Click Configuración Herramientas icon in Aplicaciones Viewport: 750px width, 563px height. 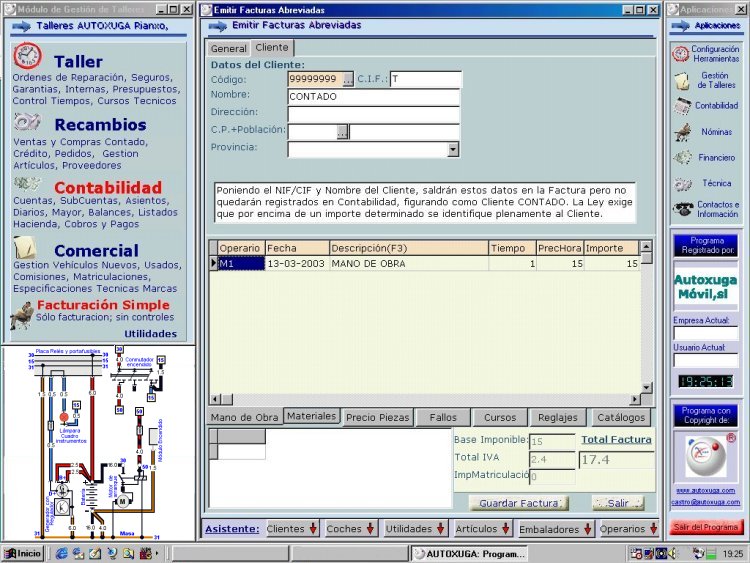[x=680, y=54]
